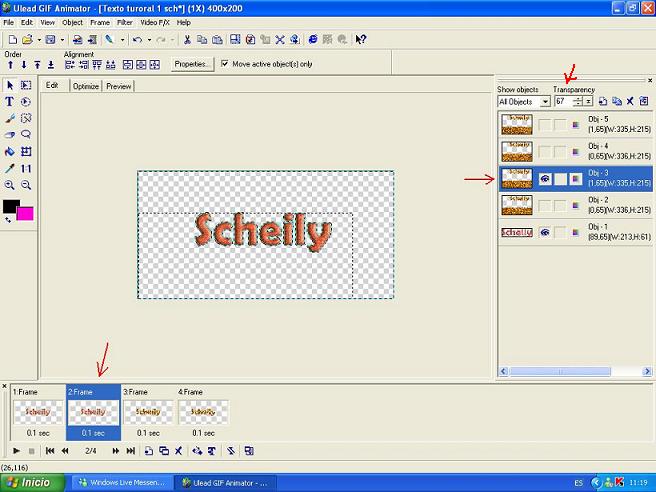
Task: Hide Obj - 3 with eye toggle
Action: [544, 179]
